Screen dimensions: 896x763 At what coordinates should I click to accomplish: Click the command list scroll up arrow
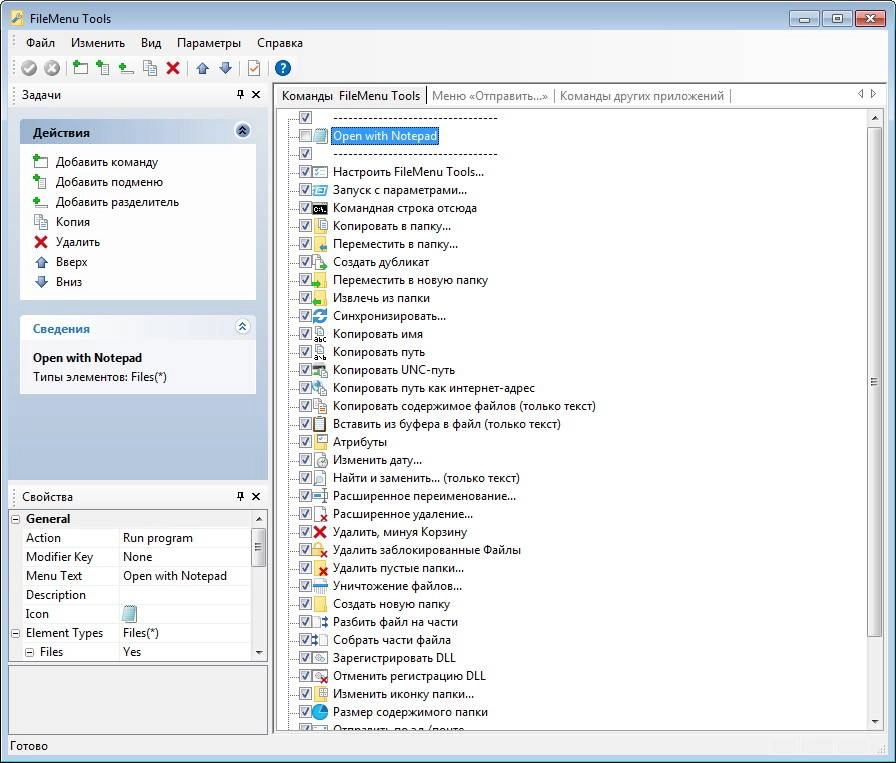click(x=875, y=118)
